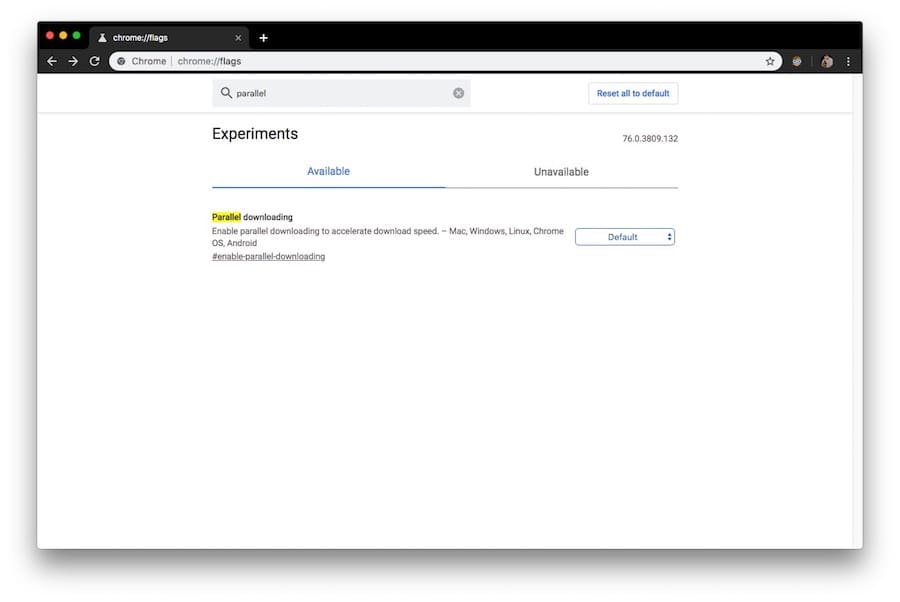The height and width of the screenshot is (602, 900).
Task: Clear the 'parallel' search text
Action: [459, 93]
